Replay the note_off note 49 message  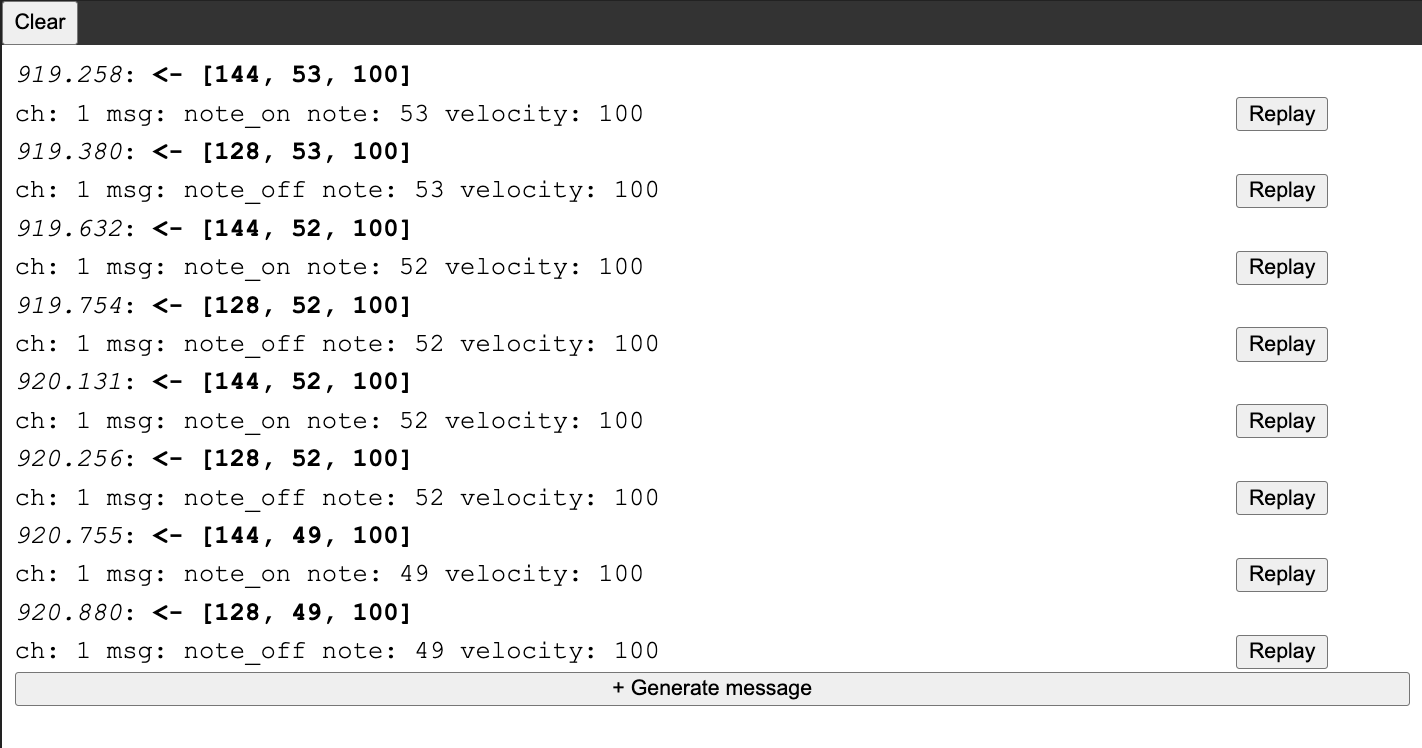click(x=1281, y=651)
